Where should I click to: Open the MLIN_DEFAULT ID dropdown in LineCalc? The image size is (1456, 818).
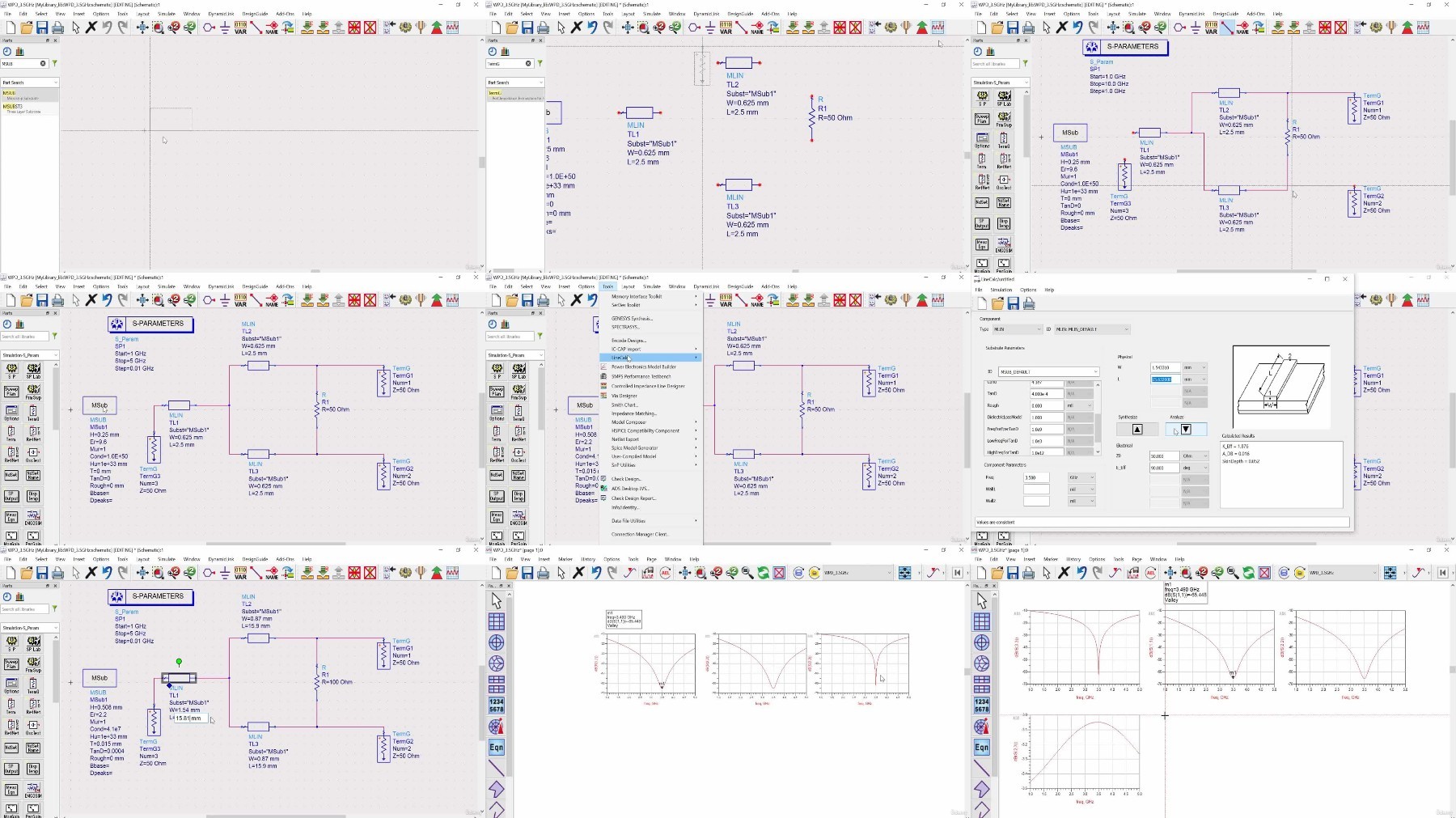point(1091,329)
